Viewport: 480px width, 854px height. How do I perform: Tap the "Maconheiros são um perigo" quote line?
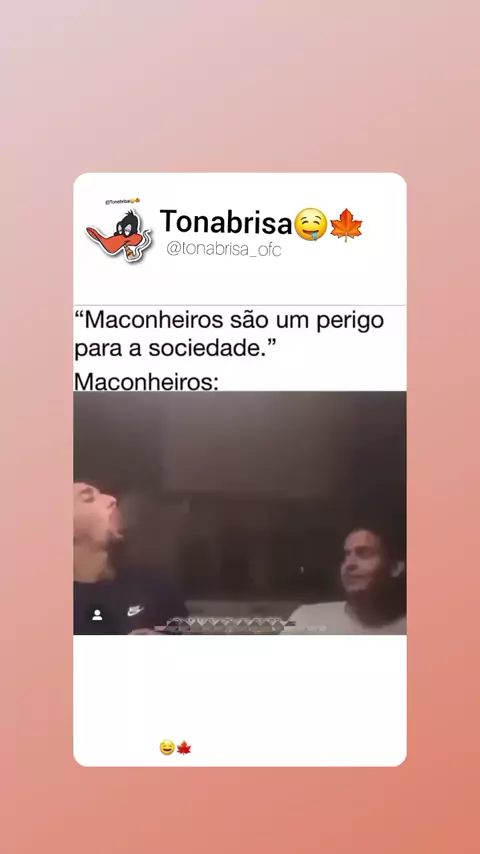click(x=229, y=320)
